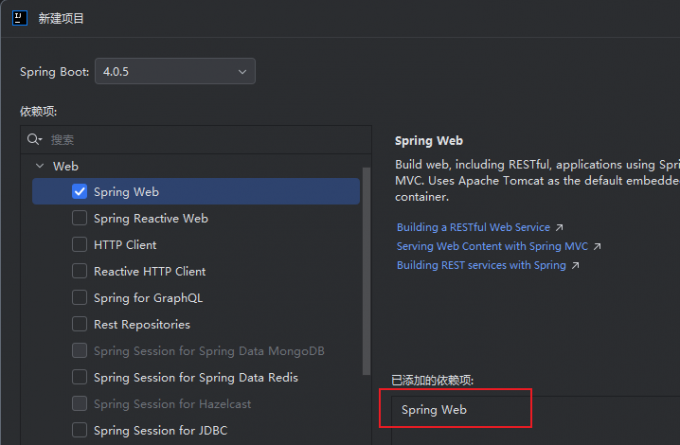Enable Spring for GraphQL dependency
This screenshot has height=445, width=680.
point(79,298)
